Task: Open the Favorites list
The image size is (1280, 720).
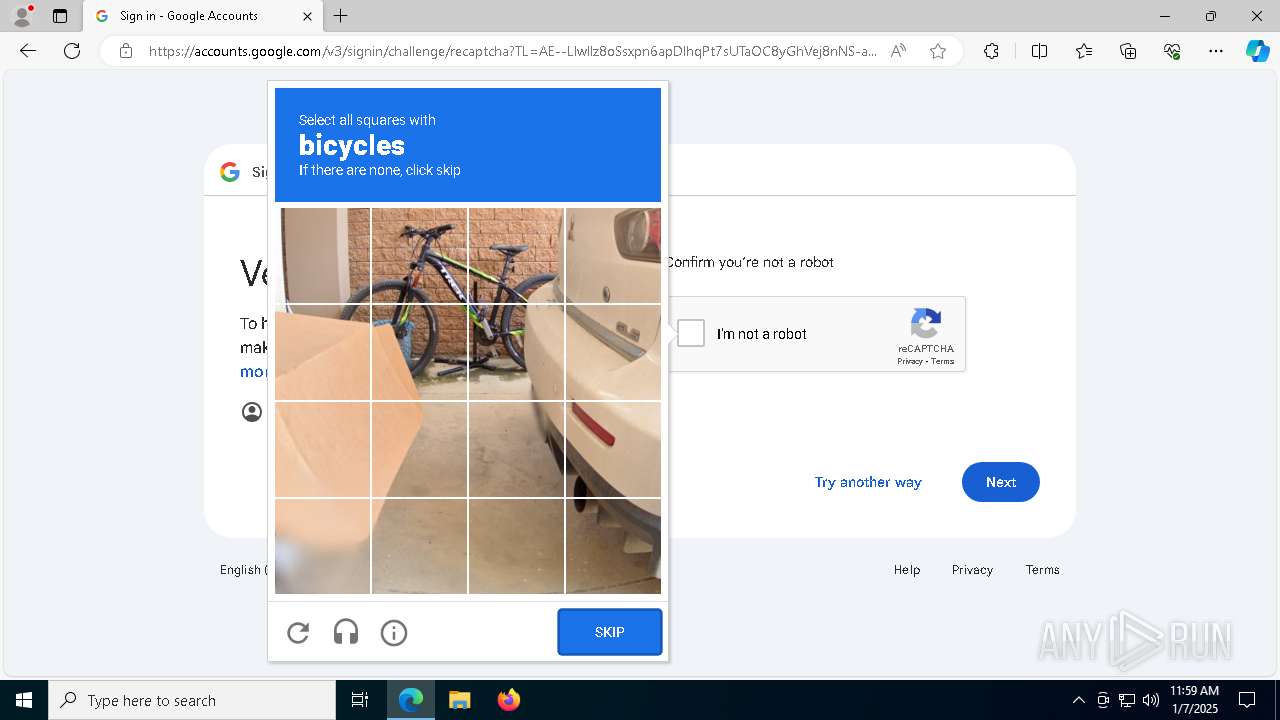Action: (x=1084, y=51)
